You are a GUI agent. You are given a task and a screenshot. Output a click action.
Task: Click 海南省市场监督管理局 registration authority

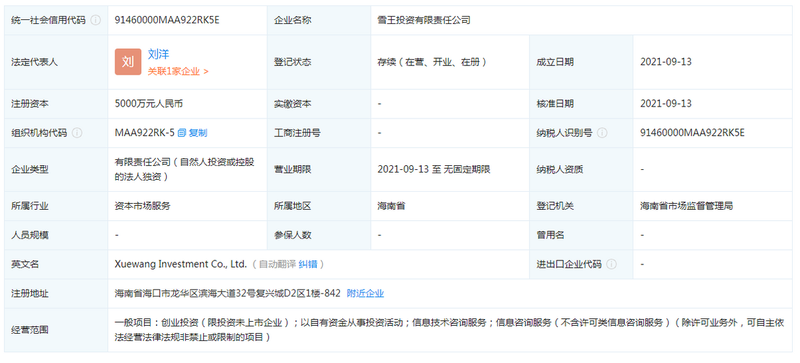pos(687,206)
